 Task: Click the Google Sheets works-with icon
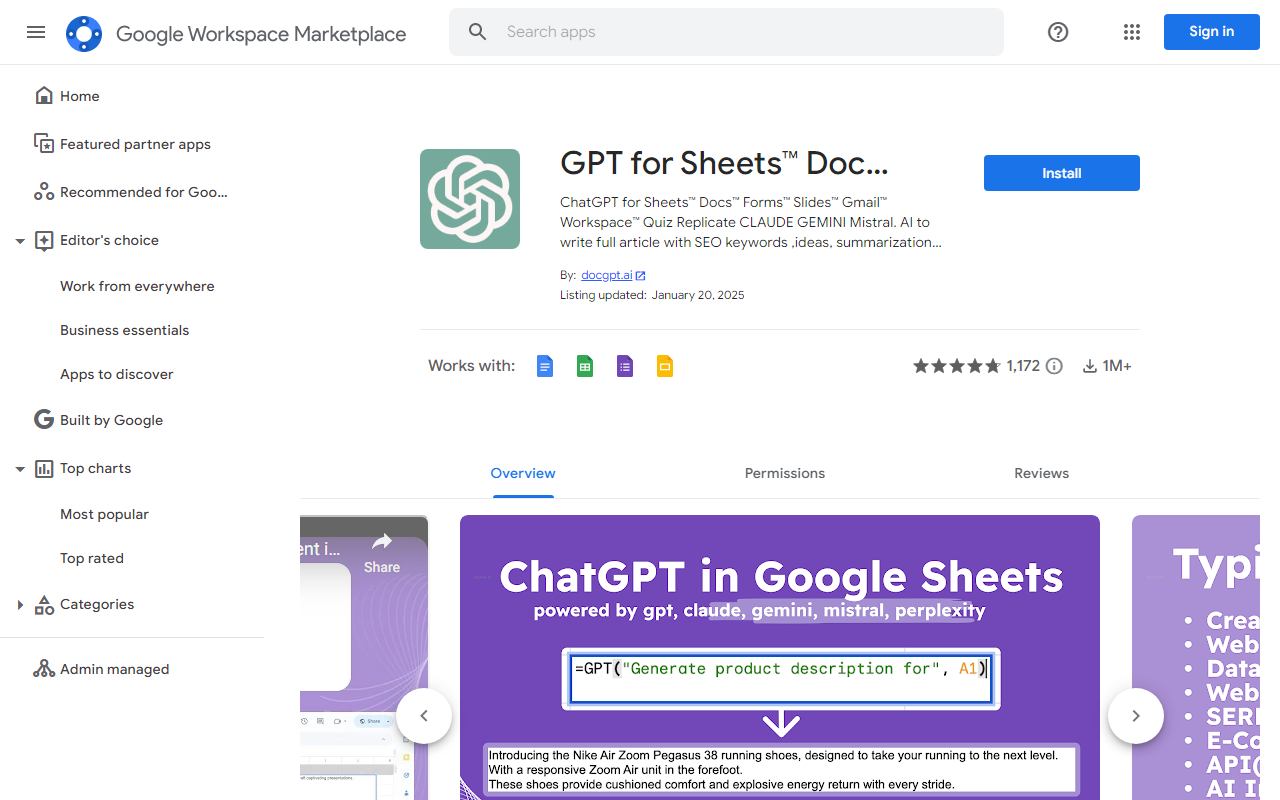[585, 366]
